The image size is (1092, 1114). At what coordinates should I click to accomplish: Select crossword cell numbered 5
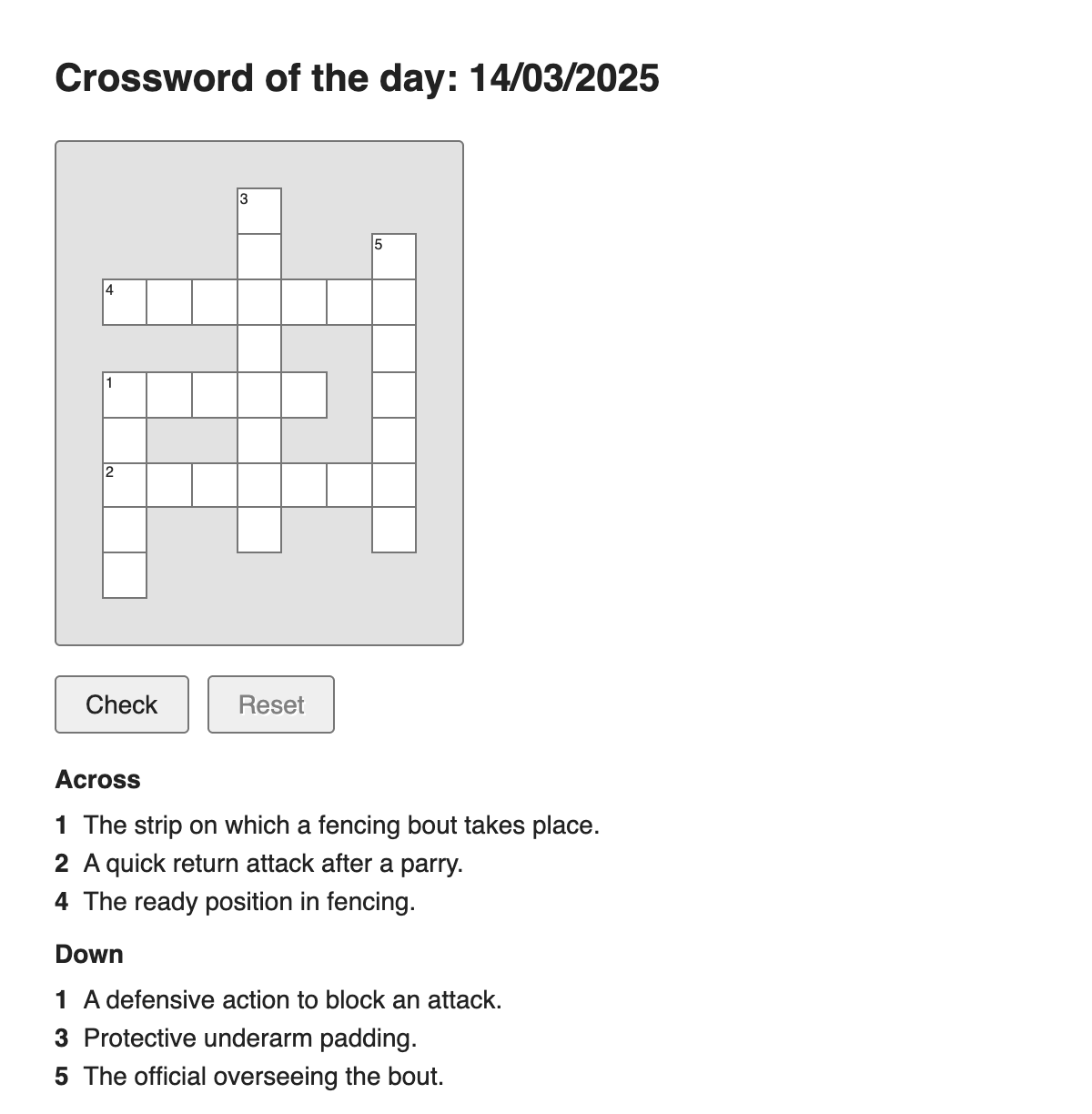pyautogui.click(x=394, y=257)
